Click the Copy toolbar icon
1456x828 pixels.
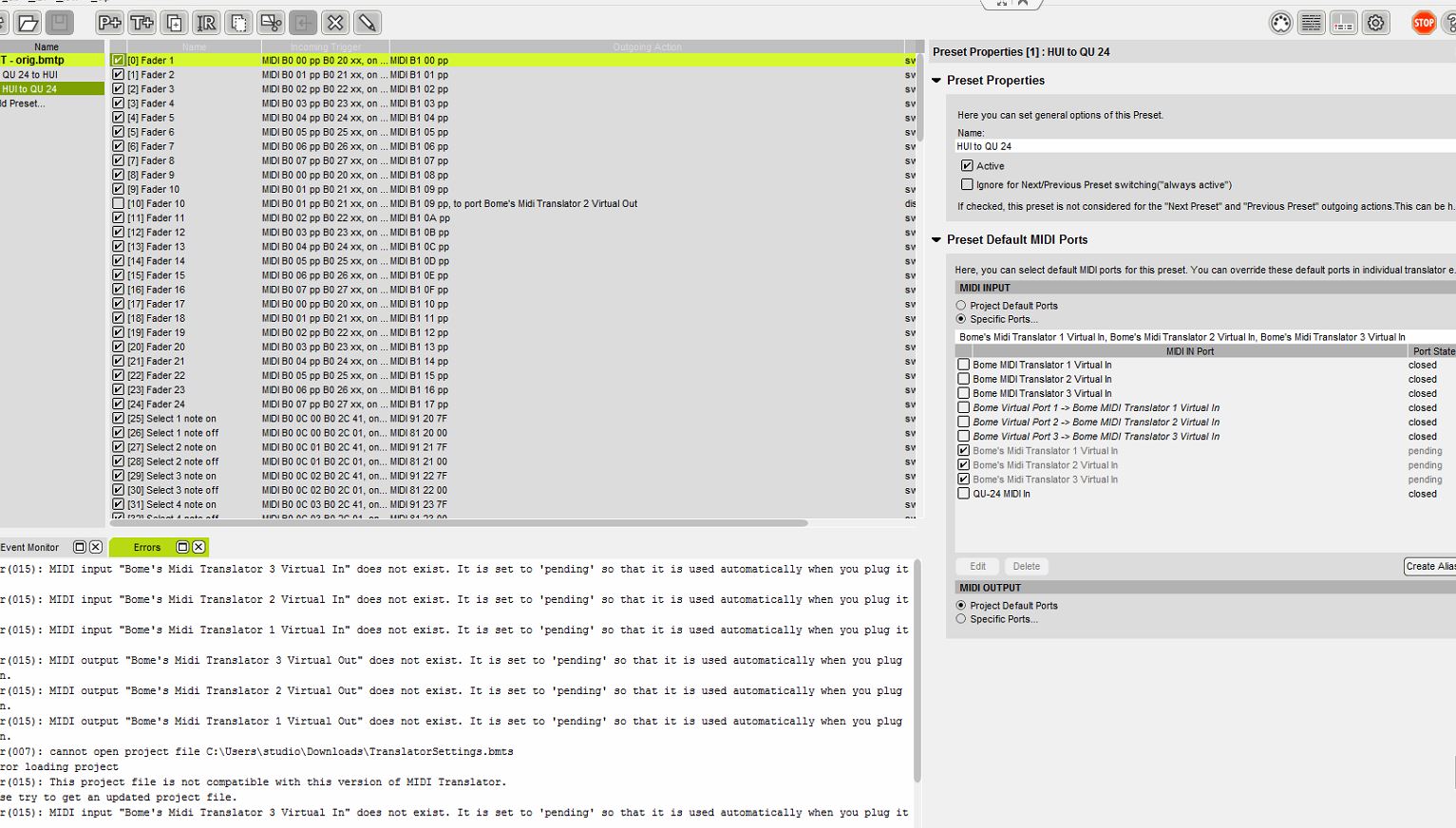pyautogui.click(x=238, y=23)
